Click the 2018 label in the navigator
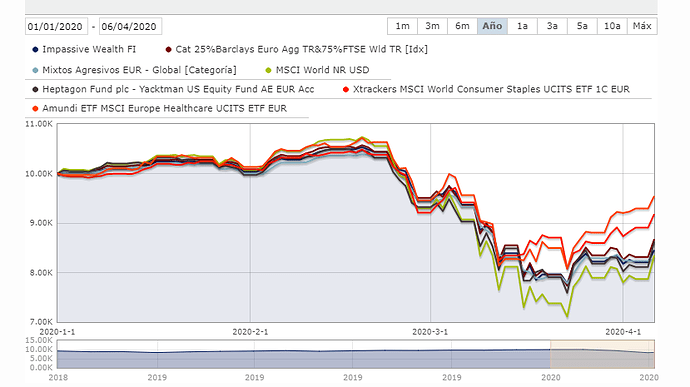 pyautogui.click(x=58, y=377)
